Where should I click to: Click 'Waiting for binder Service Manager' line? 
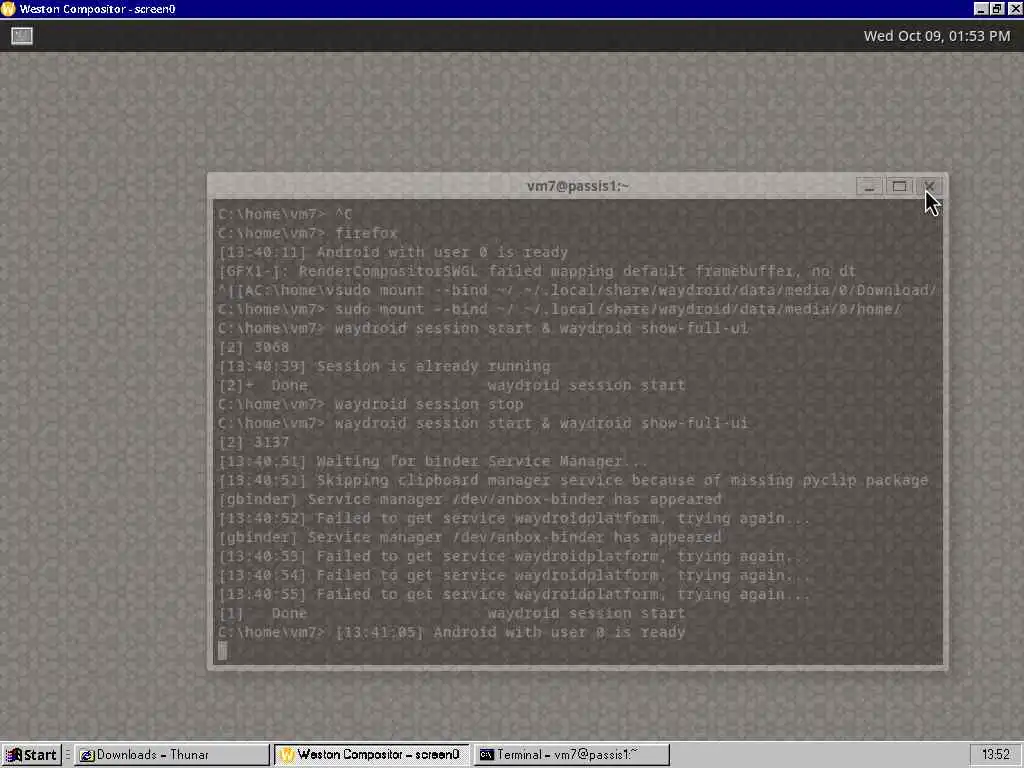[x=432, y=462]
